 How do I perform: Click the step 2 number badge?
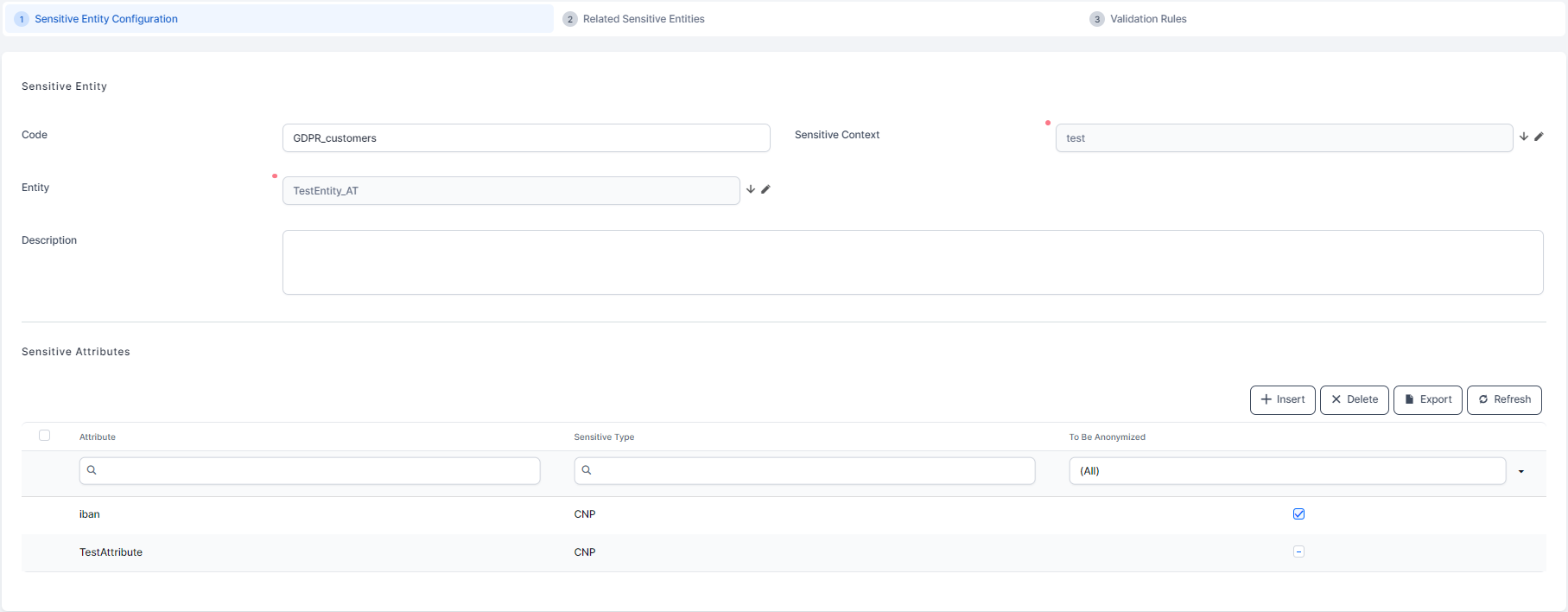(570, 19)
